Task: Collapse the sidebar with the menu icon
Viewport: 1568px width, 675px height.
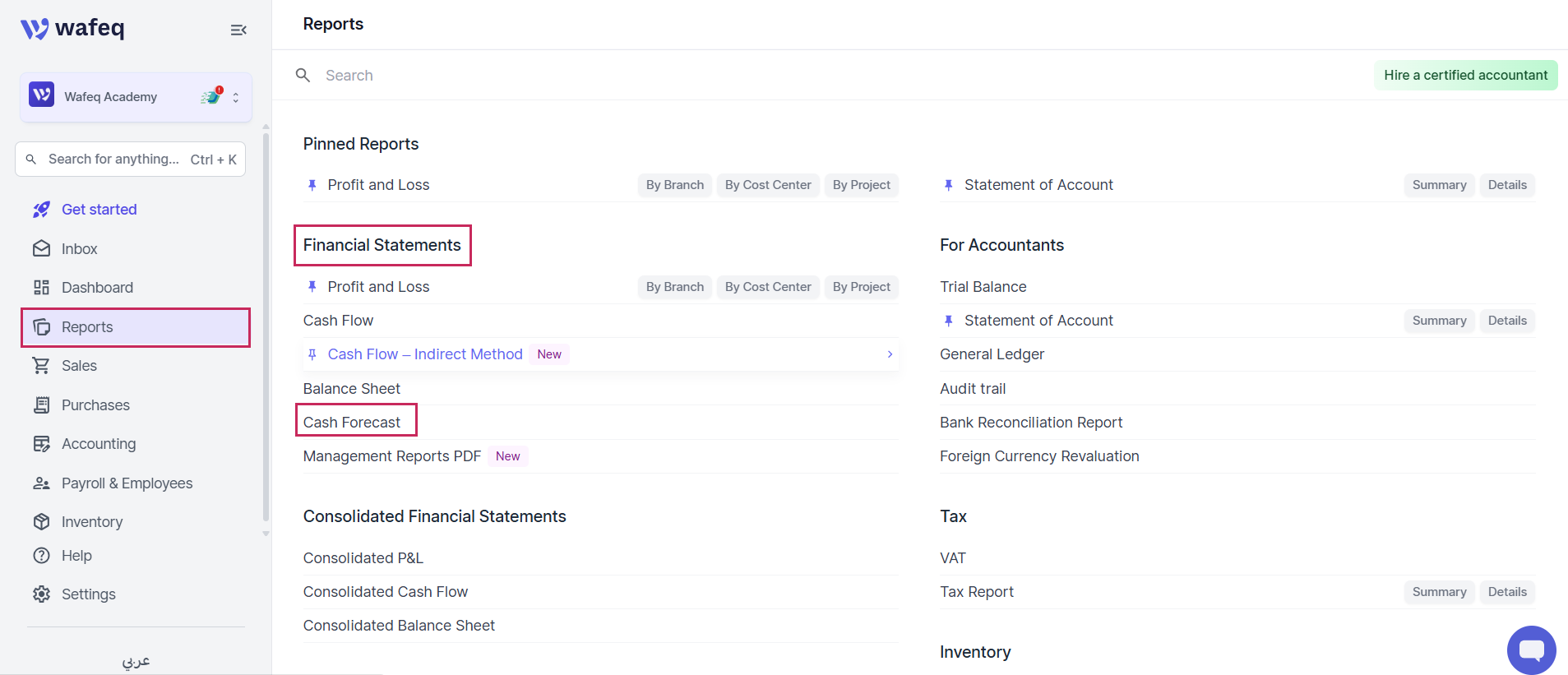Action: (x=238, y=30)
